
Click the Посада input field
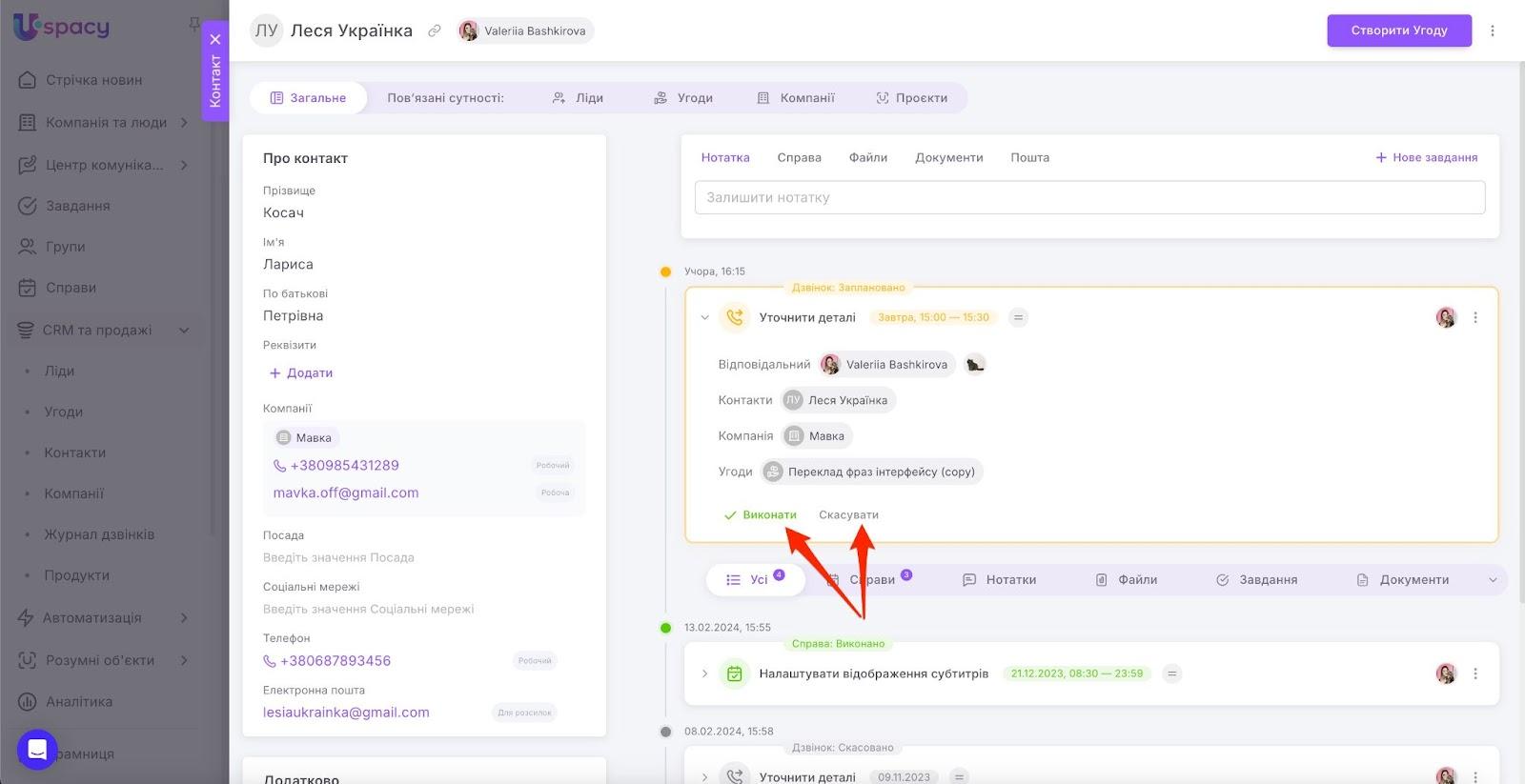point(339,558)
